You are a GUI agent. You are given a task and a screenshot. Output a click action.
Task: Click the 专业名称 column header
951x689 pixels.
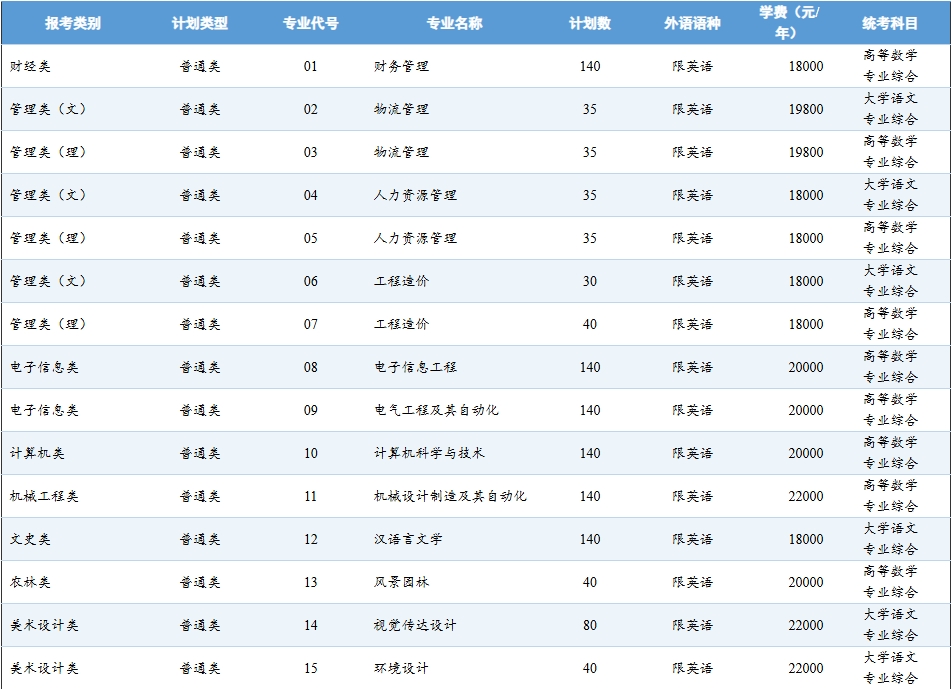tap(454, 23)
